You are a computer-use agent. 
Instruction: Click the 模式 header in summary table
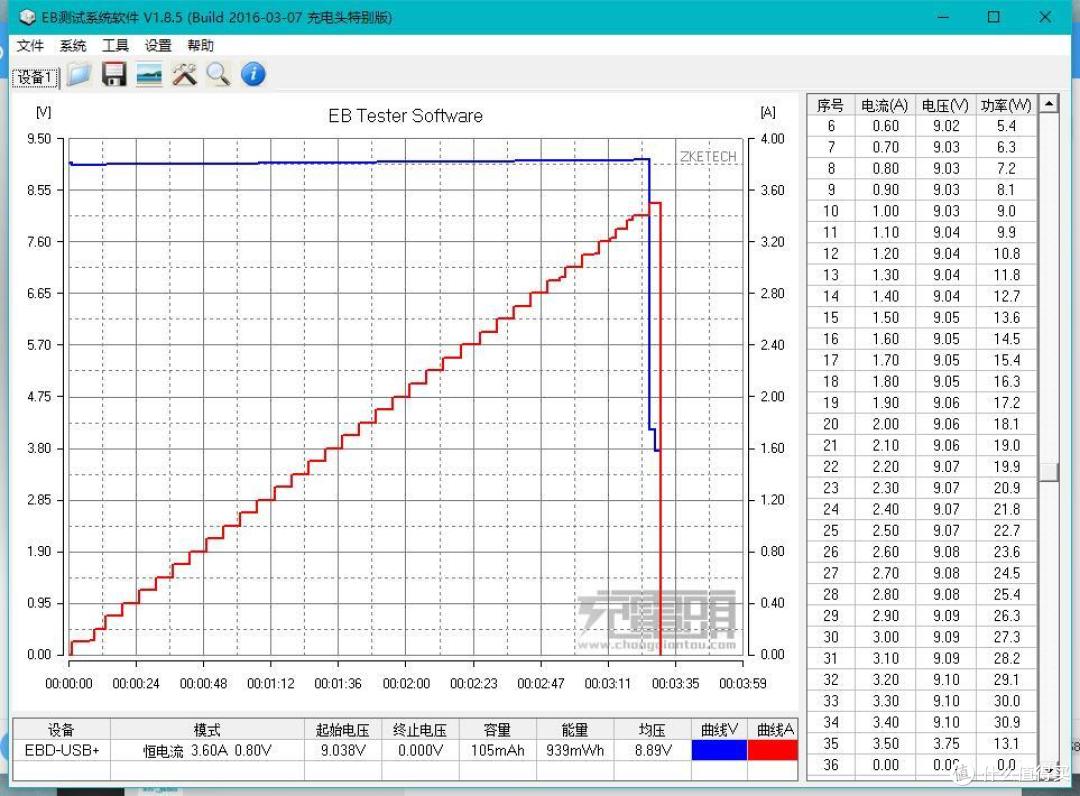click(x=207, y=729)
